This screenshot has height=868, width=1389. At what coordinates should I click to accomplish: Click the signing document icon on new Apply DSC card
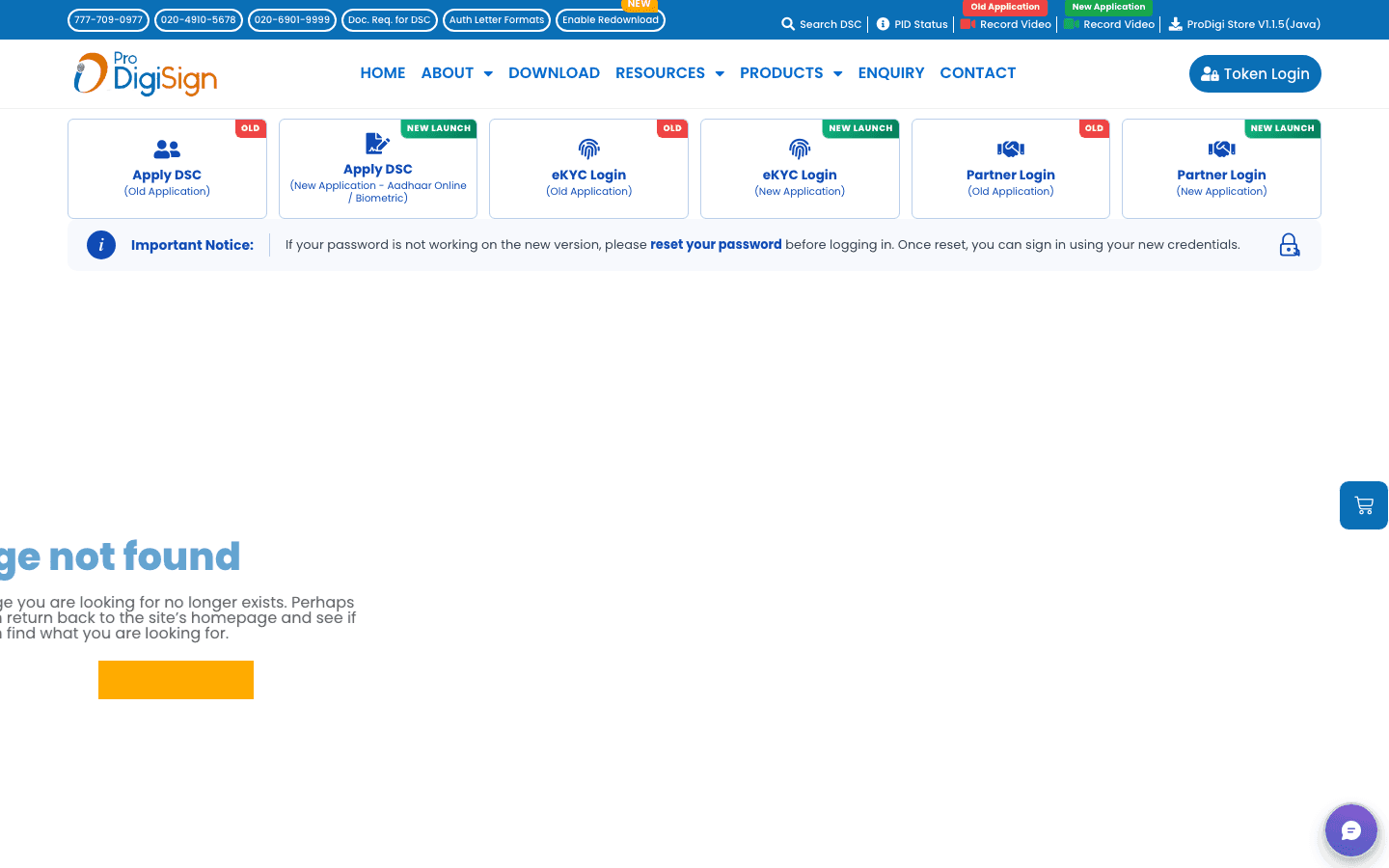(378, 144)
